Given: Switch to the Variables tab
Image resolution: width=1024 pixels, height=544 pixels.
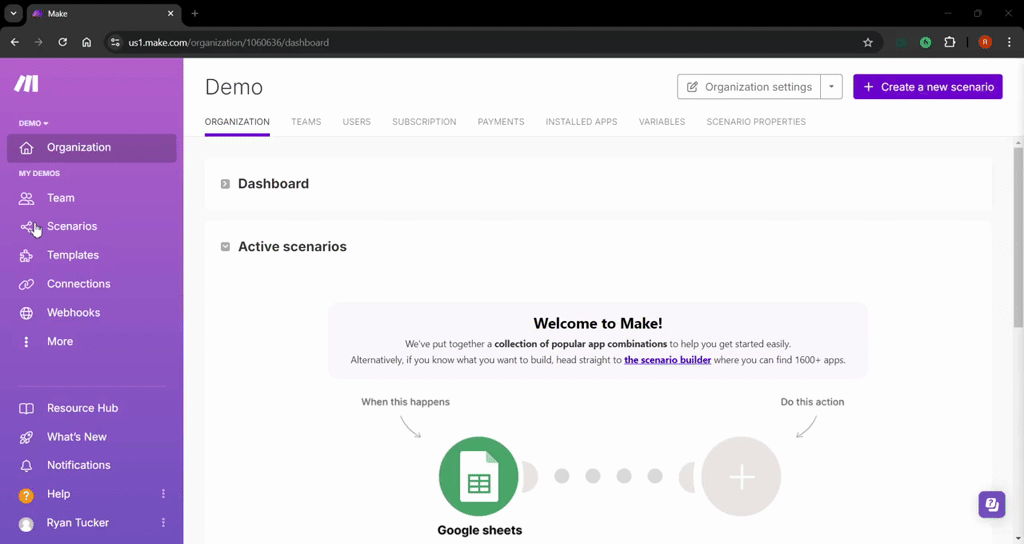Looking at the screenshot, I should (662, 121).
